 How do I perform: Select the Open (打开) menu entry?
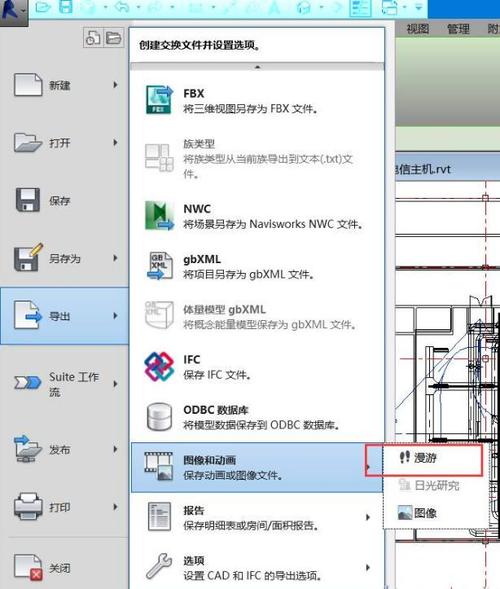point(64,143)
